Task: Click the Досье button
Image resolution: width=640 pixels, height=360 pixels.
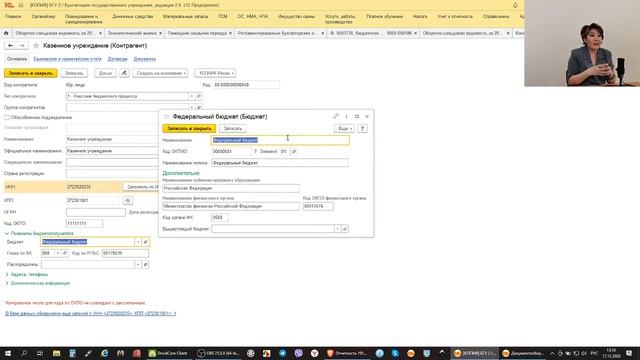Action: [105, 73]
